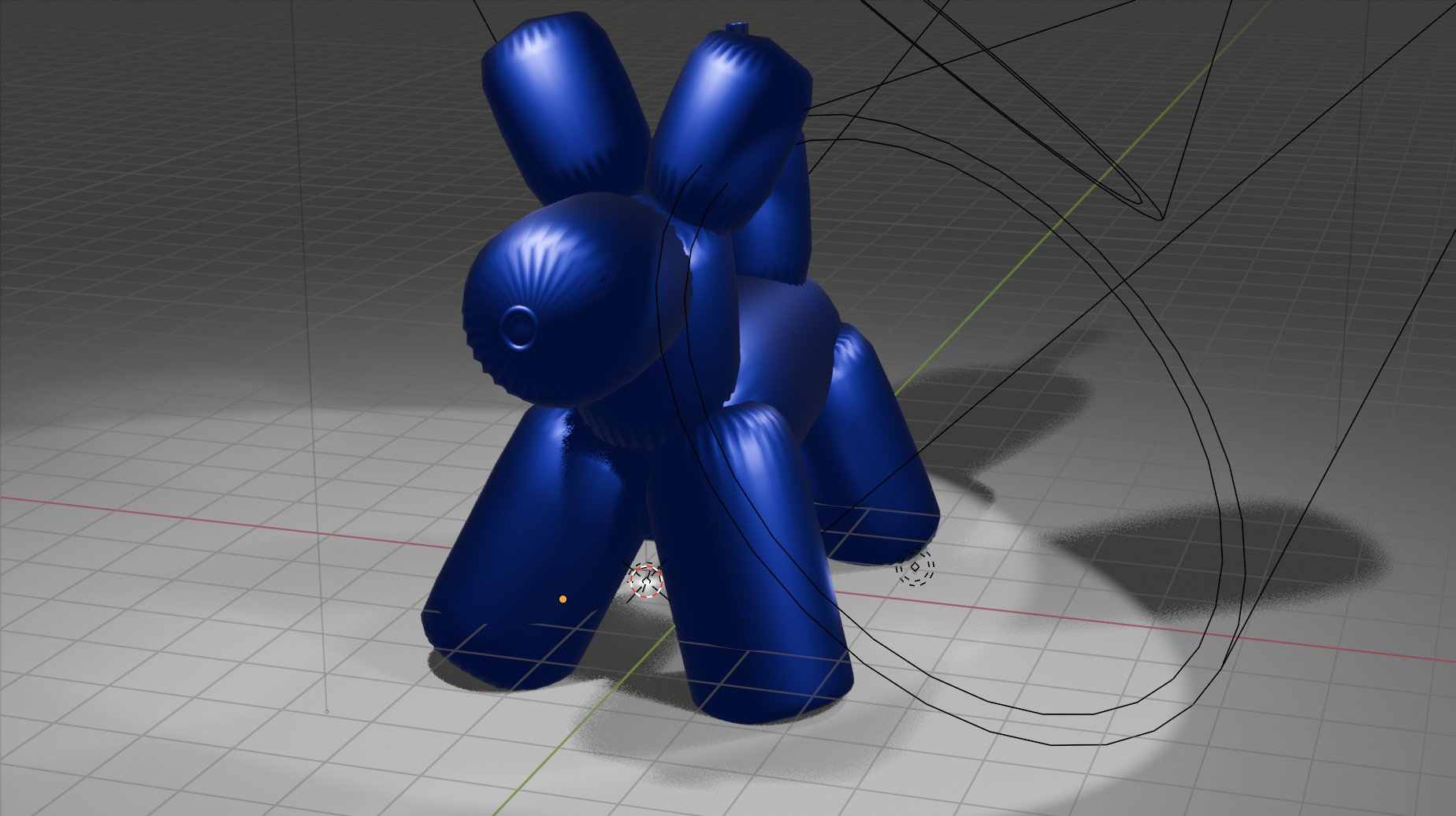
Task: Select the black dashed-circle light object icon
Action: (915, 566)
